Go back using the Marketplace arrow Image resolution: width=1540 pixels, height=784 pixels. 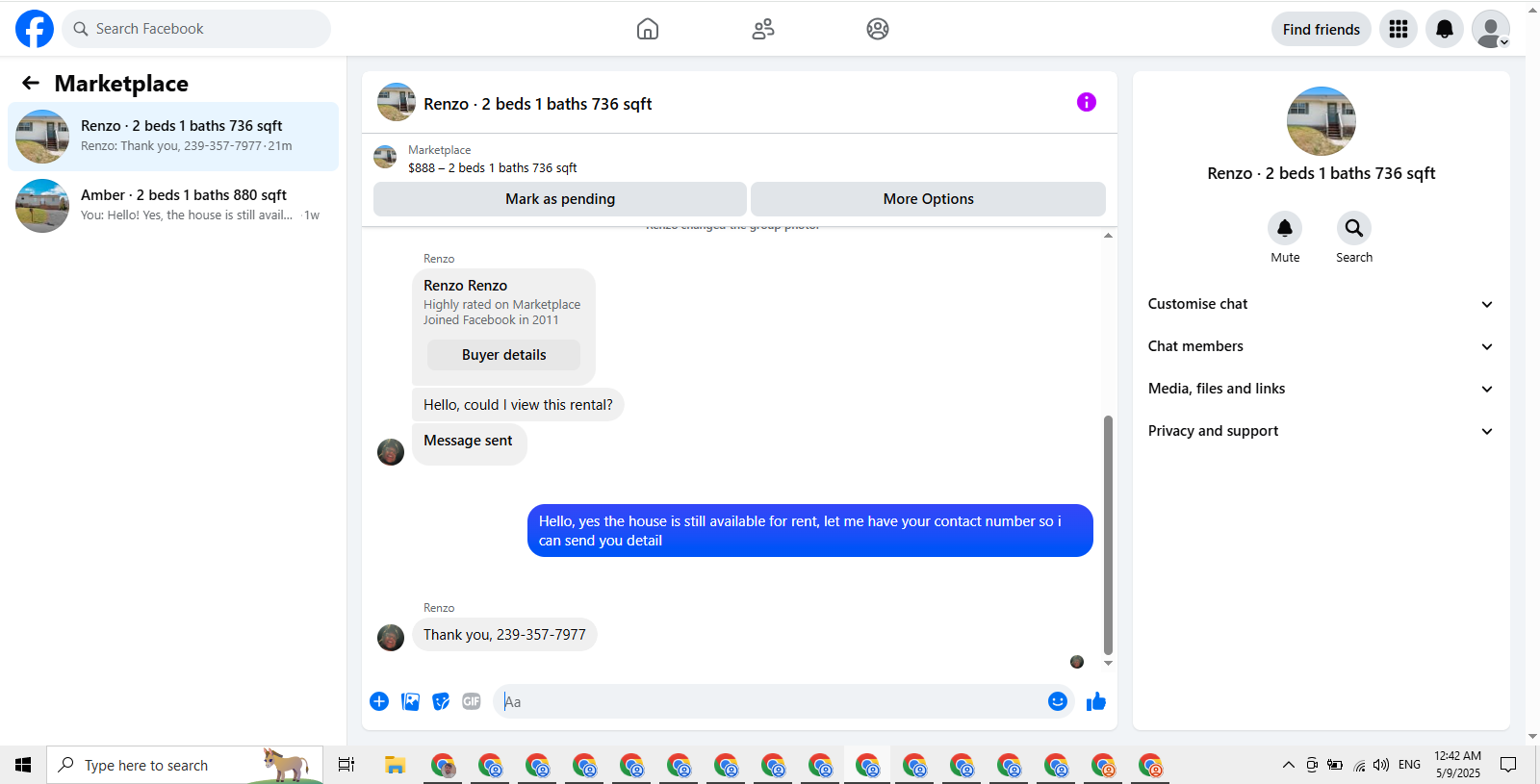coord(31,84)
